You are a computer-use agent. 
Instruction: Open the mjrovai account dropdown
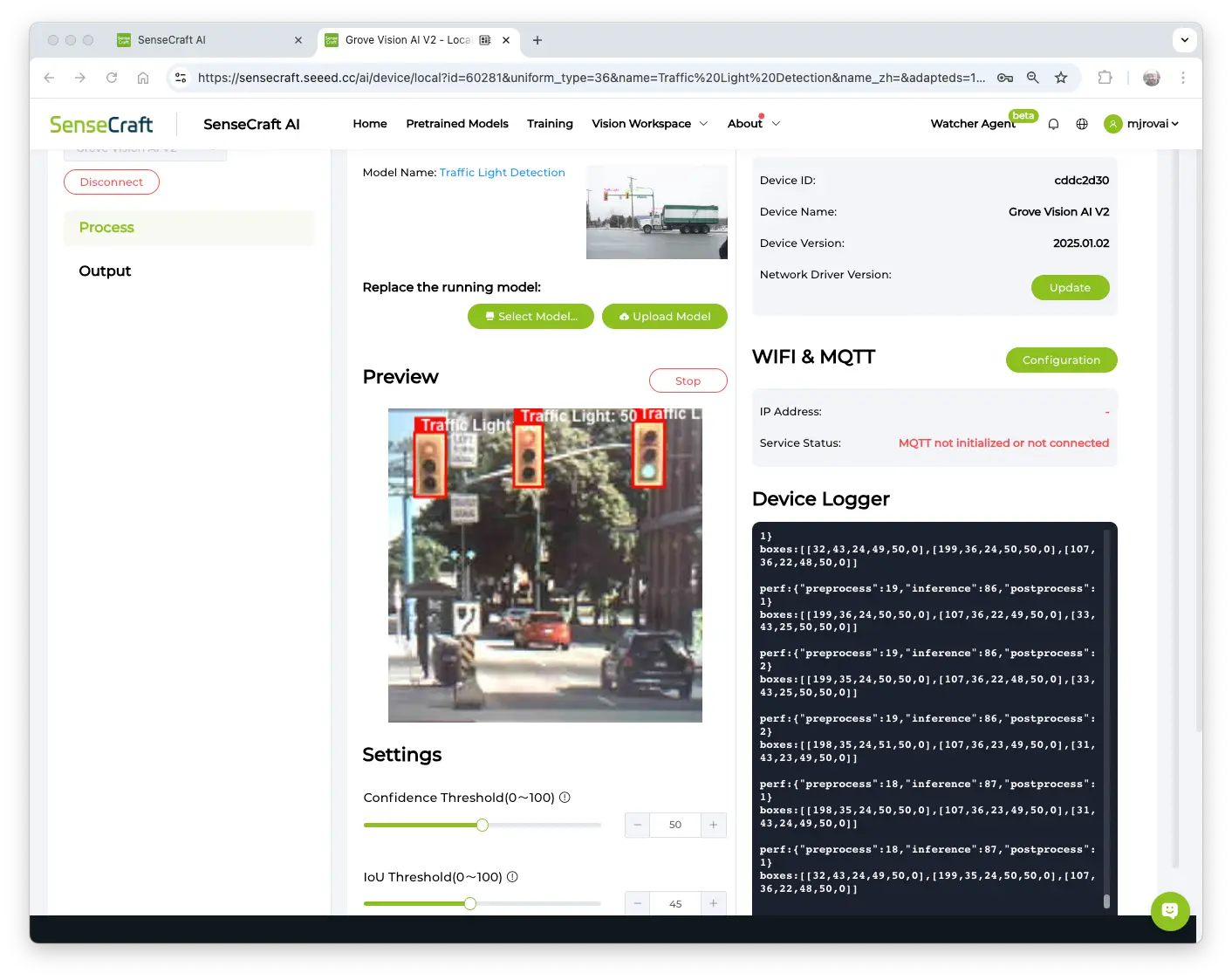click(1142, 124)
